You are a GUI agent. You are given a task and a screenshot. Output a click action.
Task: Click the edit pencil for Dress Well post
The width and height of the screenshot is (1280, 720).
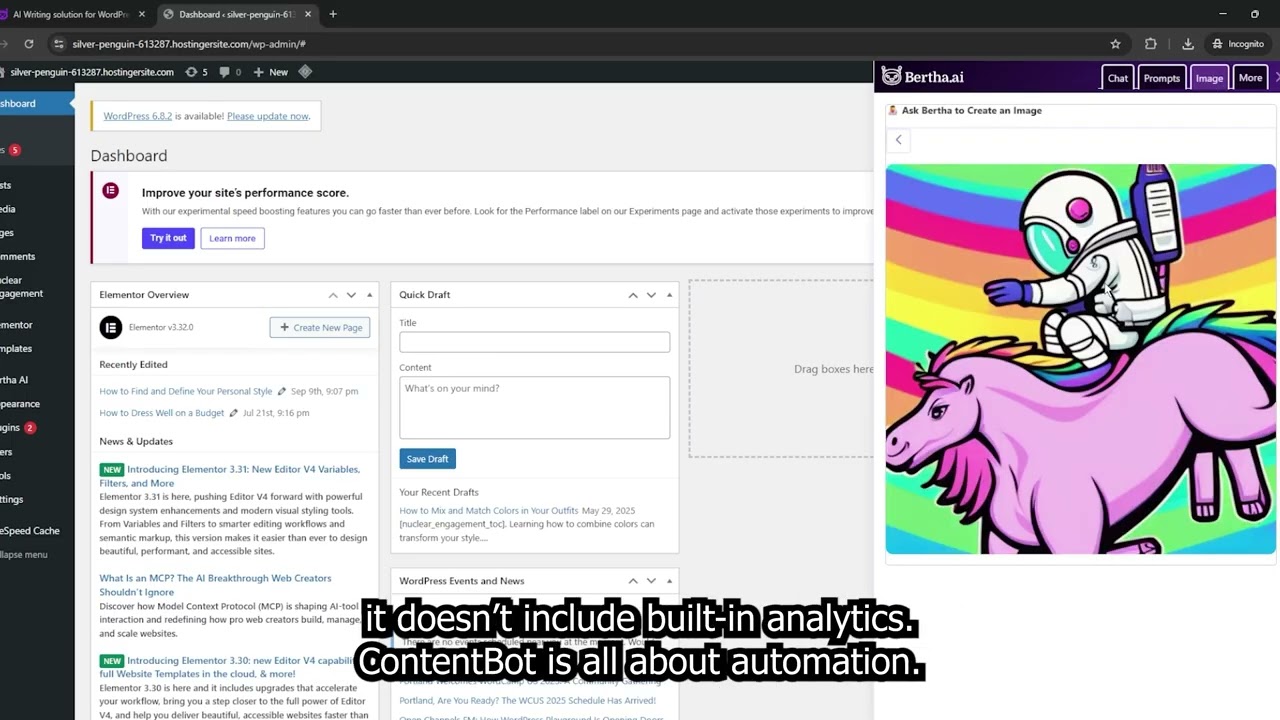tap(234, 413)
